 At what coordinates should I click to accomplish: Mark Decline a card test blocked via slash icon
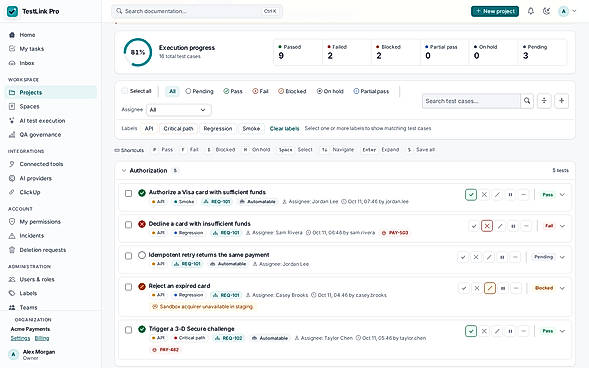pos(500,226)
